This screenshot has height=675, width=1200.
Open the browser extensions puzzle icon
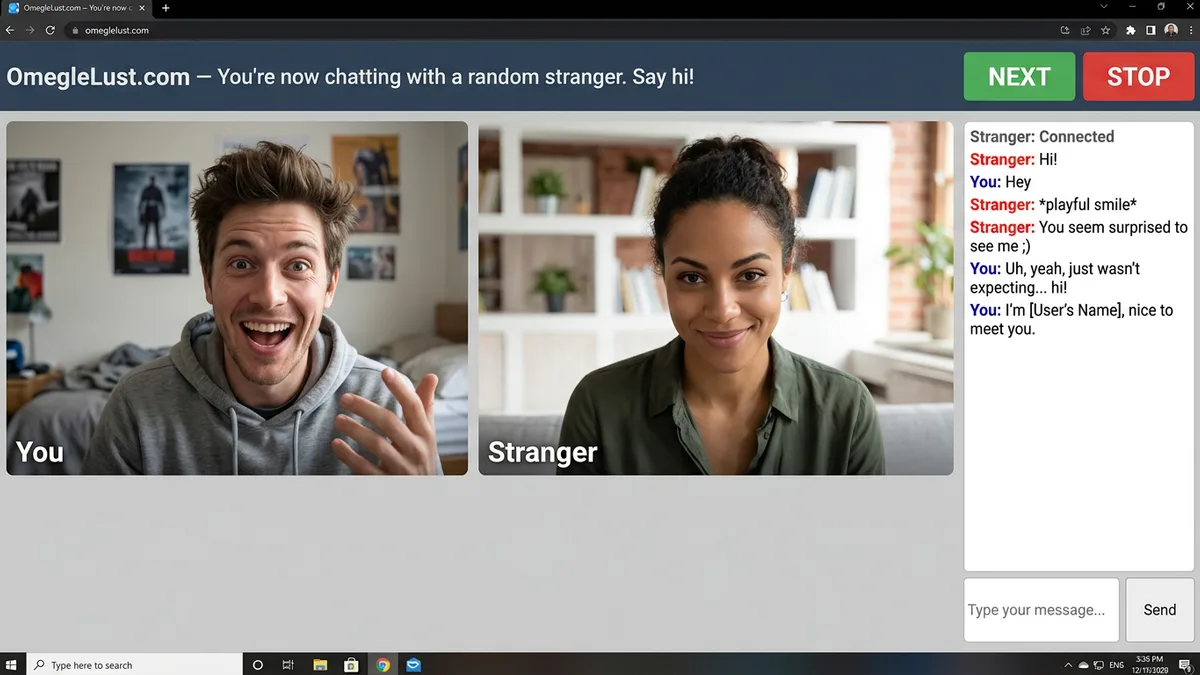(1130, 30)
